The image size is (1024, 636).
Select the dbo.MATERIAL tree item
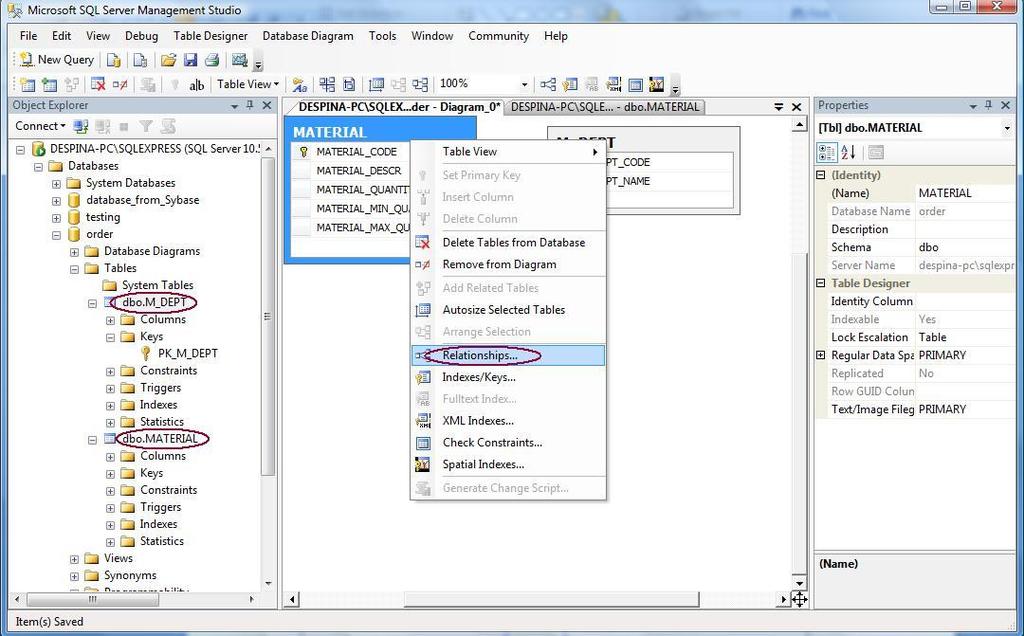(160, 438)
